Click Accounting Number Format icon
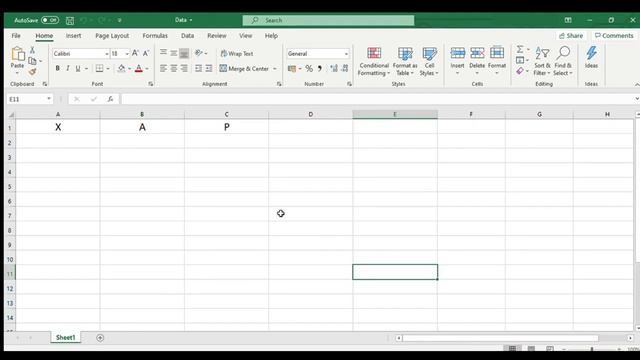This screenshot has width=640, height=360. (292, 69)
